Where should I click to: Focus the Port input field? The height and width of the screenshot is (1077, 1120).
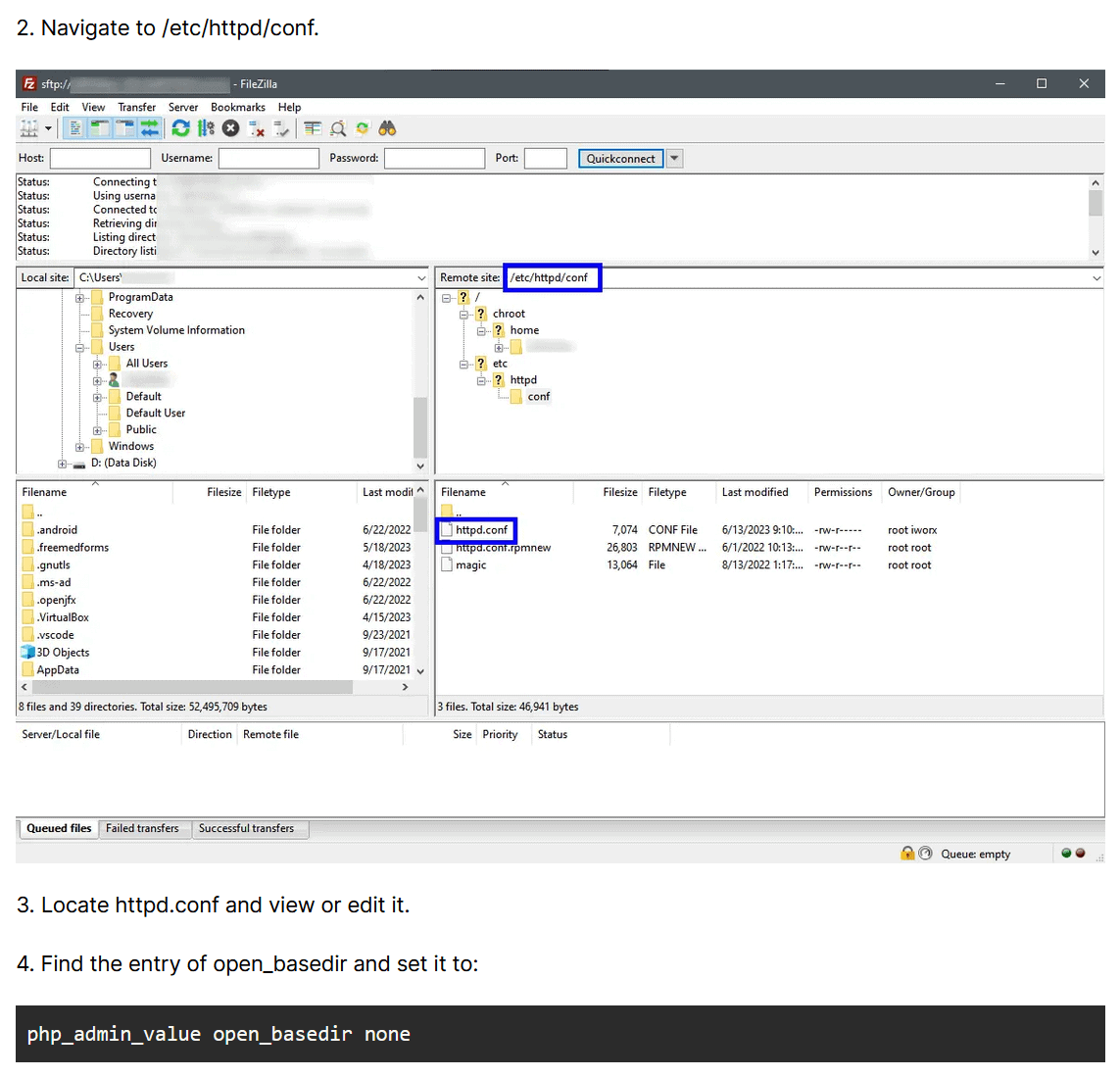click(546, 158)
